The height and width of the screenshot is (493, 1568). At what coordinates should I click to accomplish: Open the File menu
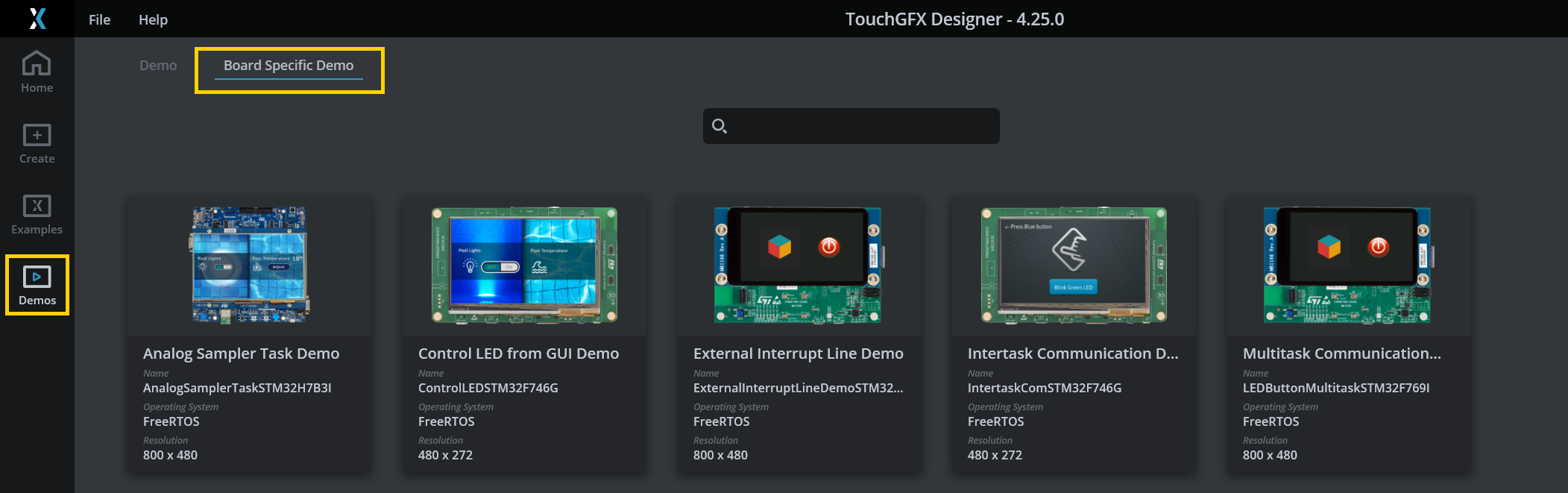coord(99,19)
